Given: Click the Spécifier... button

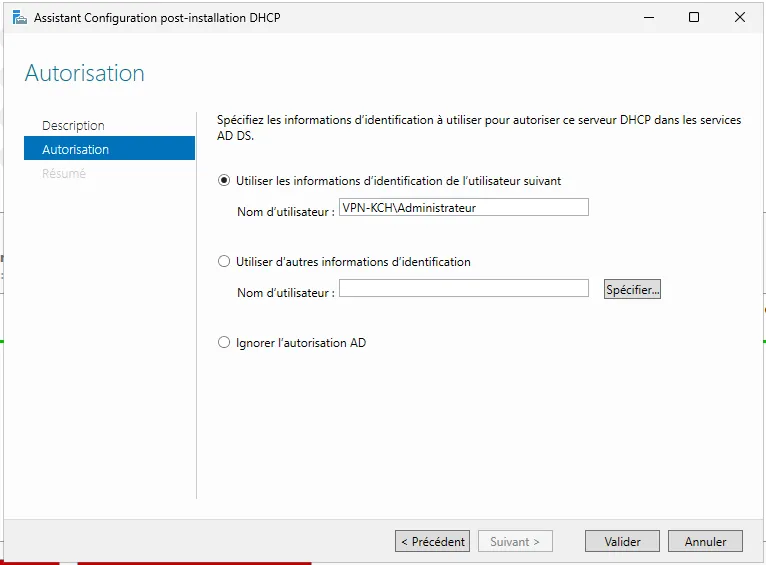Looking at the screenshot, I should pos(632,289).
